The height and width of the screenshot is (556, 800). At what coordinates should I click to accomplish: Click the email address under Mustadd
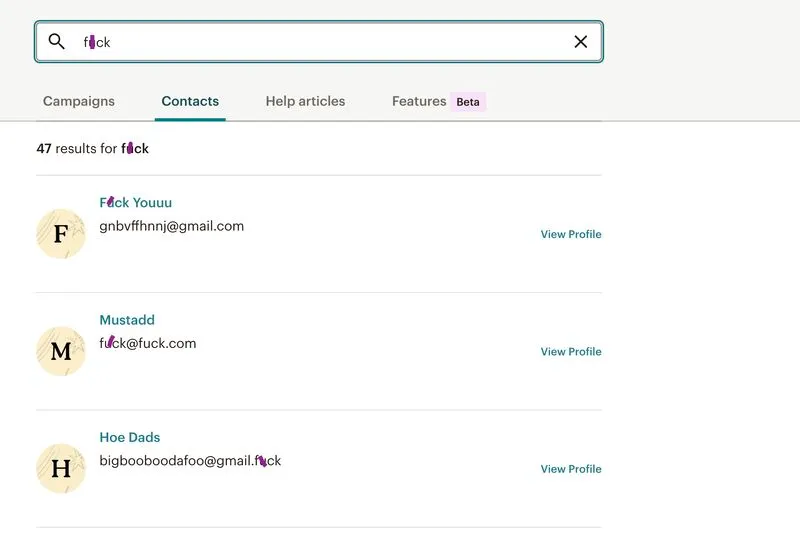click(x=147, y=343)
